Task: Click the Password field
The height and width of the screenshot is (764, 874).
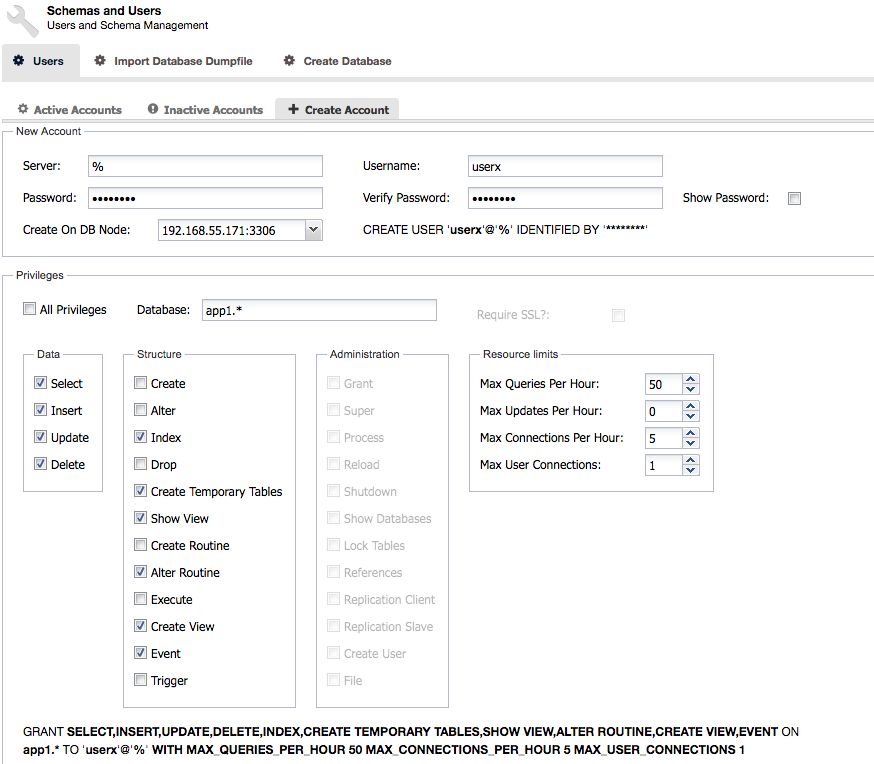Action: click(x=205, y=198)
